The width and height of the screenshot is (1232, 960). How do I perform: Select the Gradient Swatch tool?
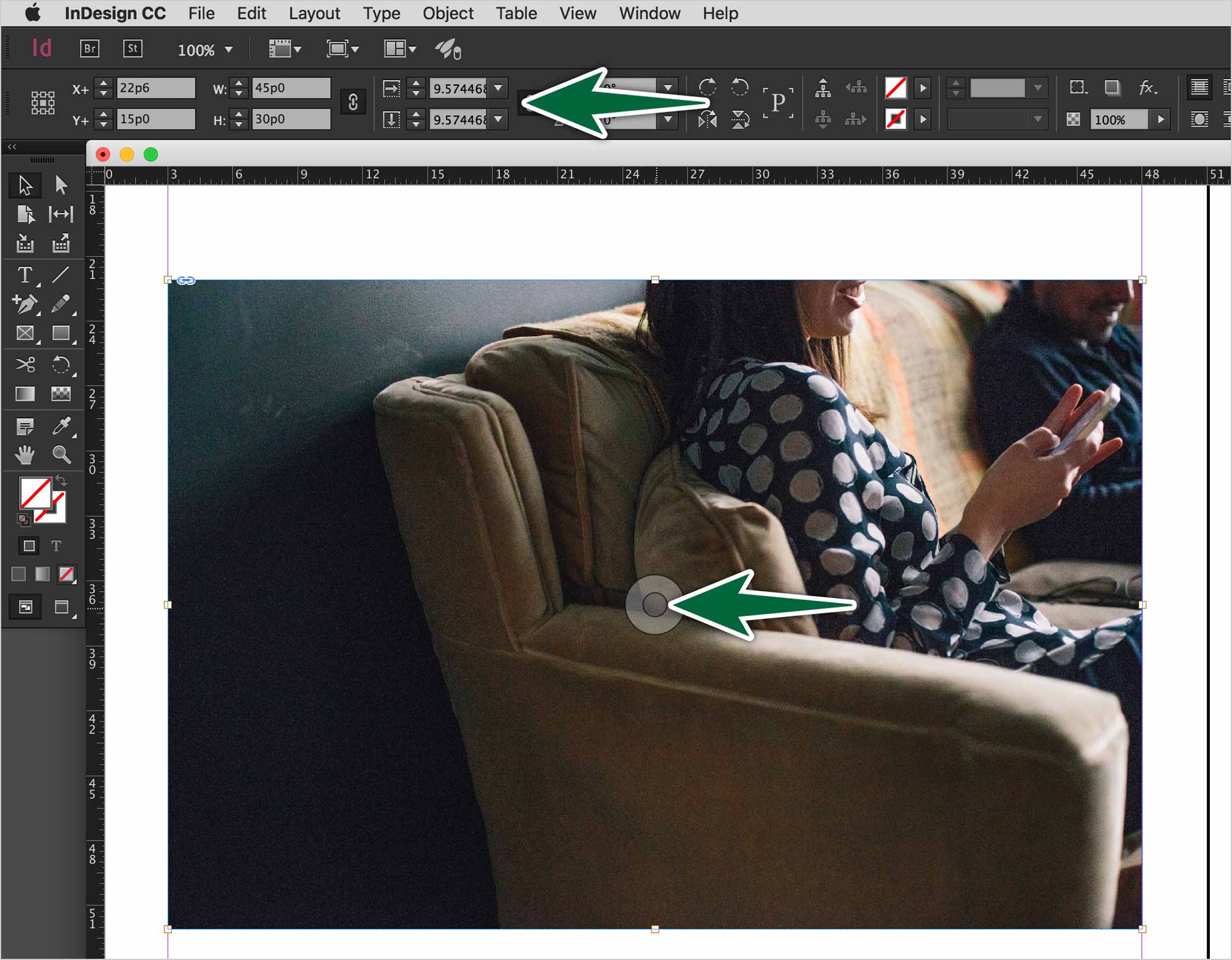tap(25, 394)
